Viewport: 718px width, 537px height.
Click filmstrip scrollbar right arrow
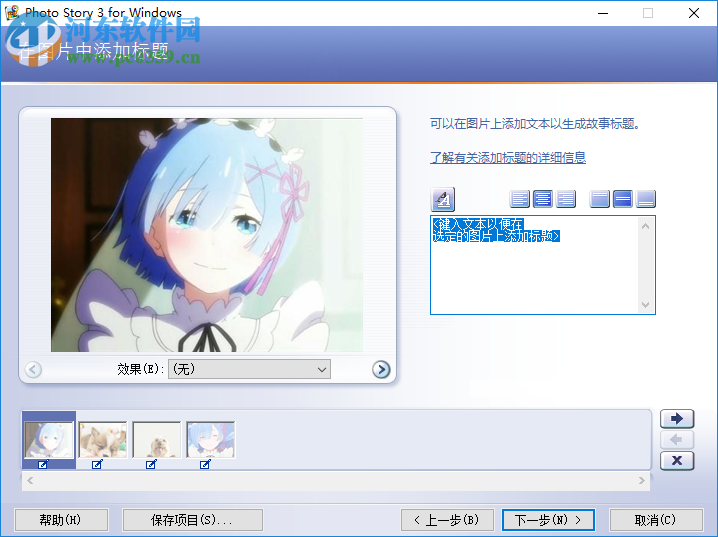pyautogui.click(x=642, y=480)
